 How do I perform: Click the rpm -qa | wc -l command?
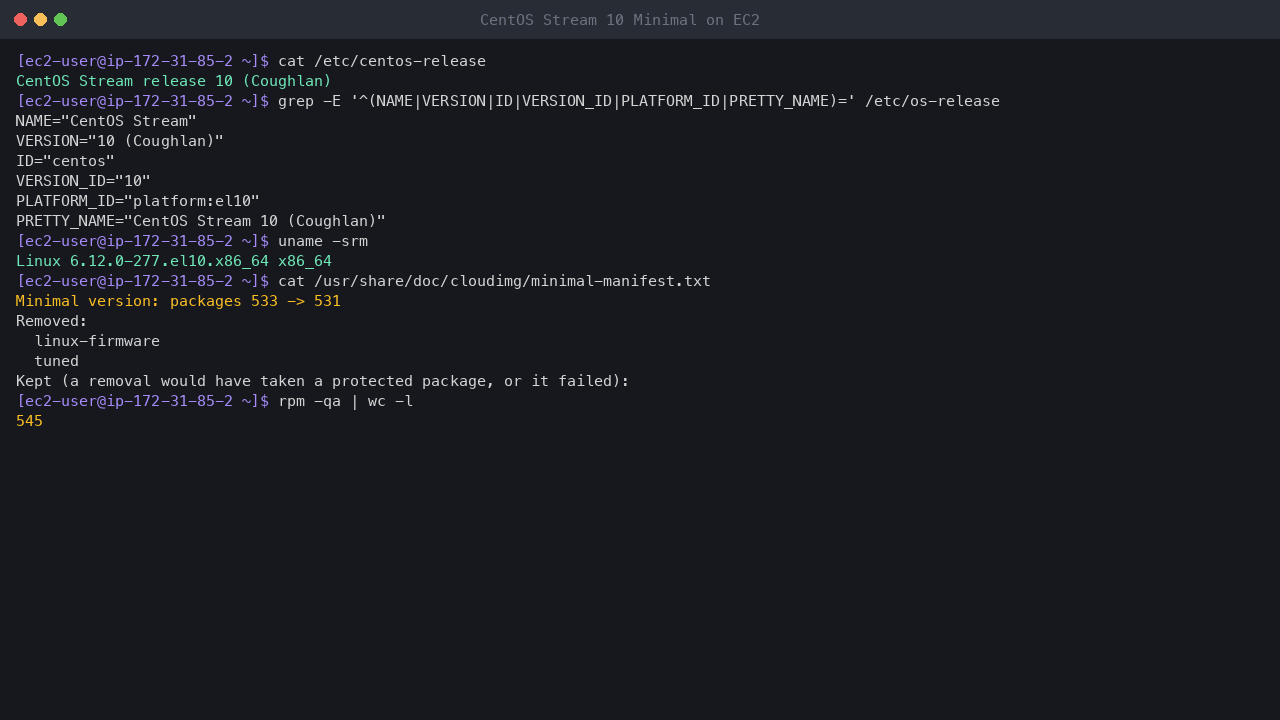pyautogui.click(x=346, y=401)
